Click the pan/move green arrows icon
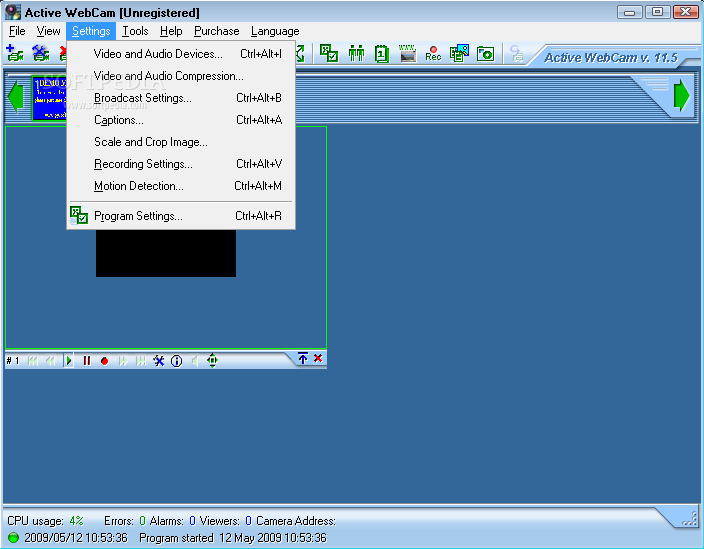704x549 pixels. (x=212, y=360)
